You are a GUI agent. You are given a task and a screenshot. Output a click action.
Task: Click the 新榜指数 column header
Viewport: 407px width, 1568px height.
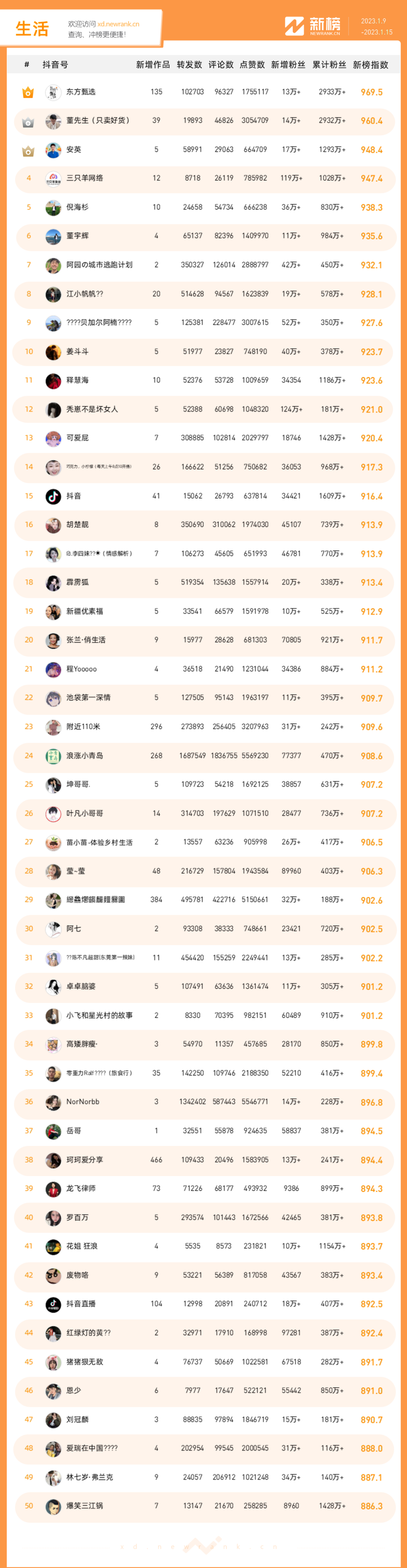[x=370, y=65]
